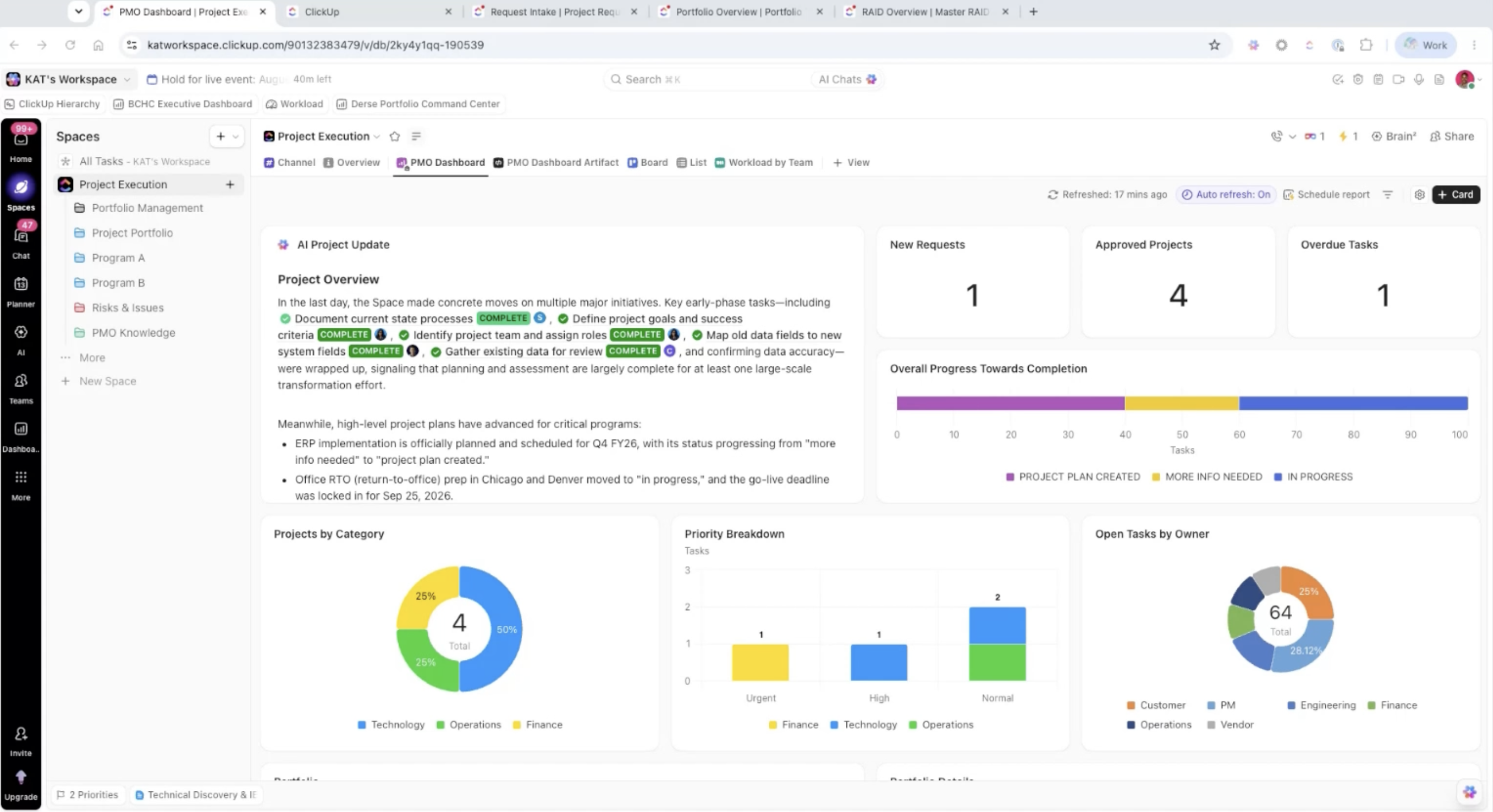1493x812 pixels.
Task: Open the AI sidebar icon
Action: point(21,339)
